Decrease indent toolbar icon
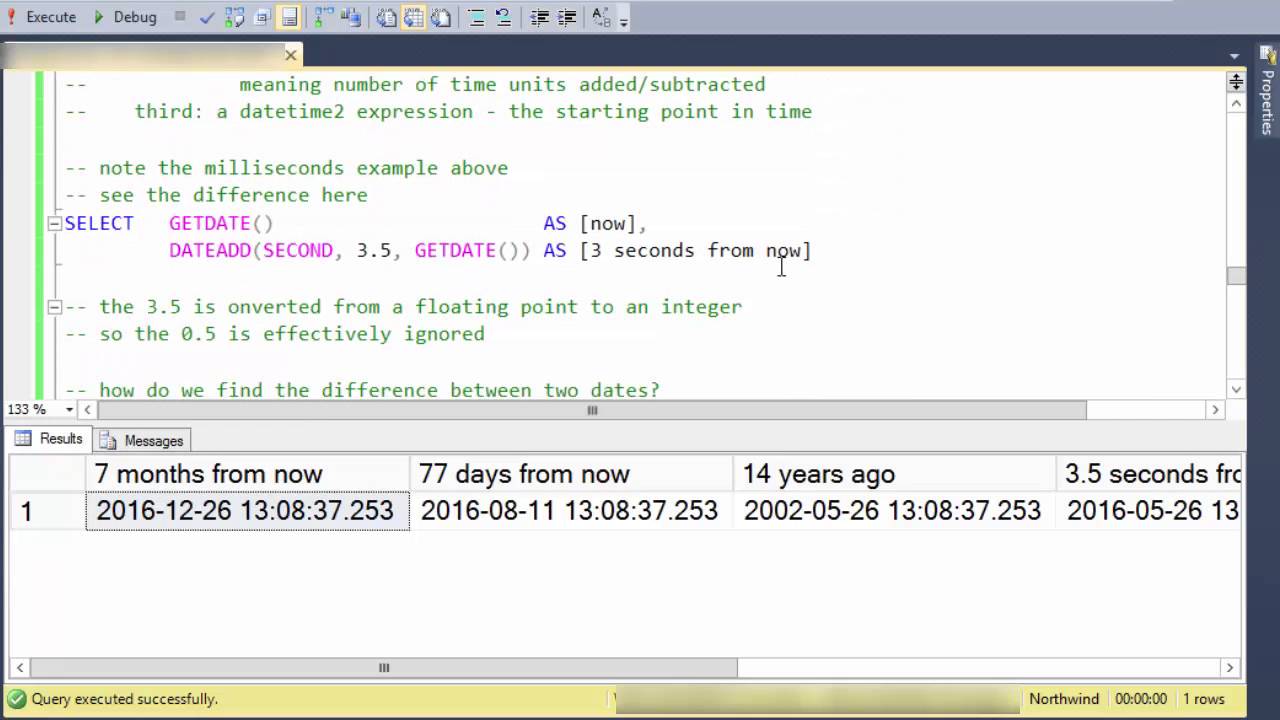1280x720 pixels. [x=540, y=17]
